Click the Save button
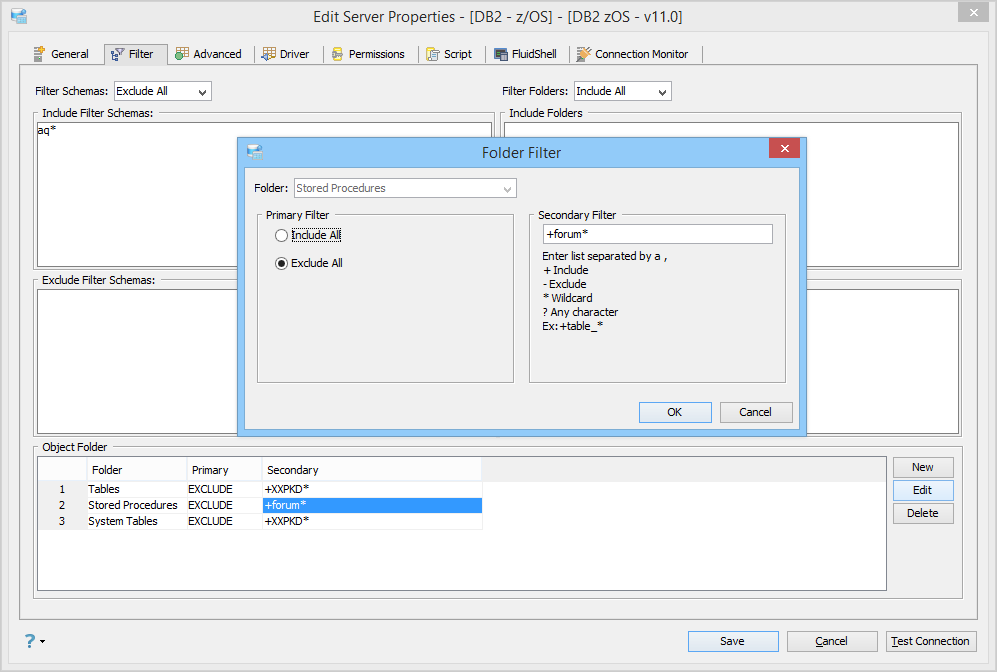Image resolution: width=997 pixels, height=672 pixels. coord(732,641)
